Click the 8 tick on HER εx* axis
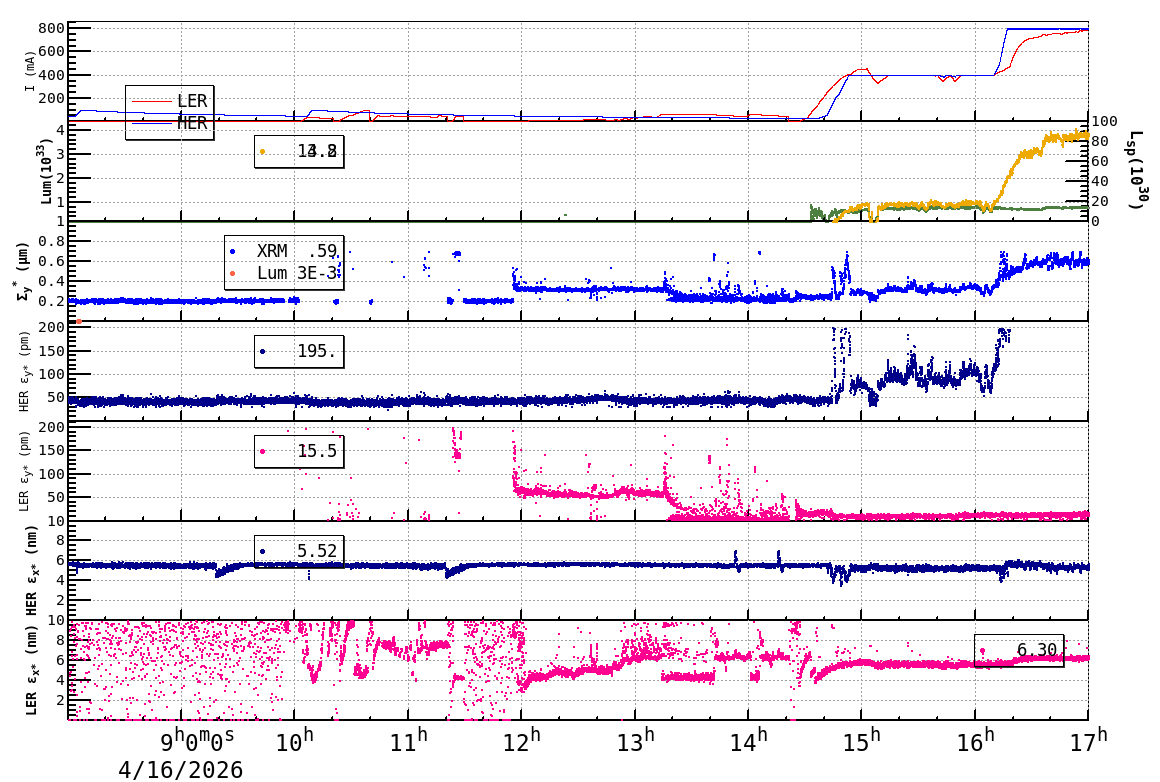 coord(61,540)
